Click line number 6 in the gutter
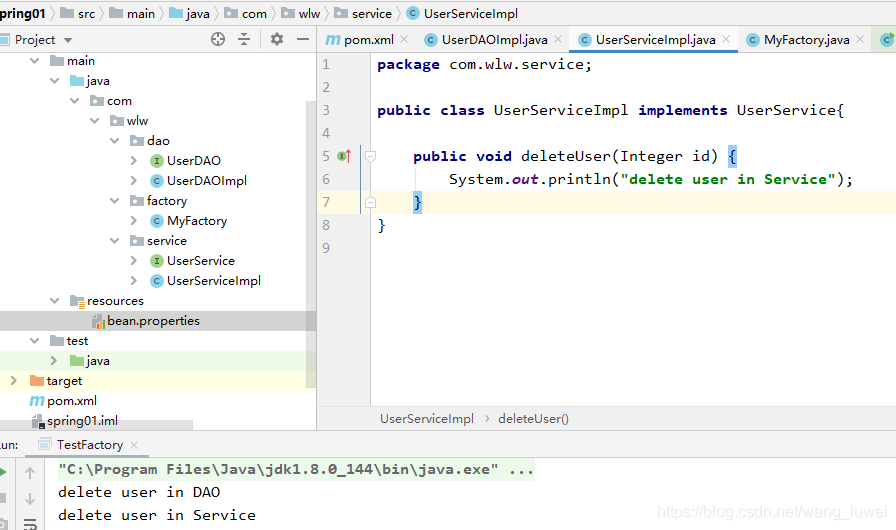 pyautogui.click(x=326, y=179)
